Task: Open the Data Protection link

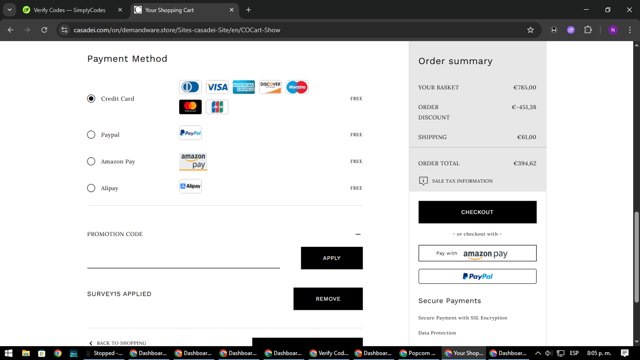Action: [x=437, y=333]
